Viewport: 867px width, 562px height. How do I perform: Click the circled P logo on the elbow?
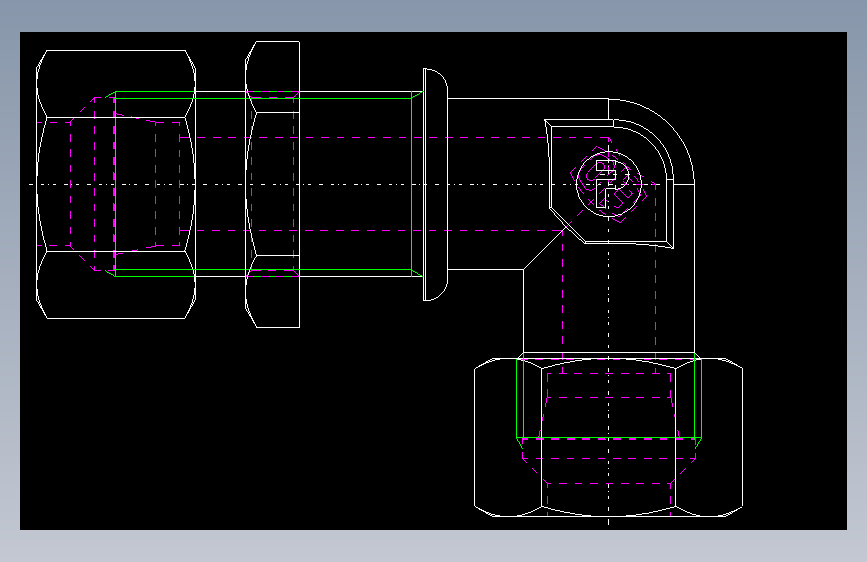pos(608,184)
